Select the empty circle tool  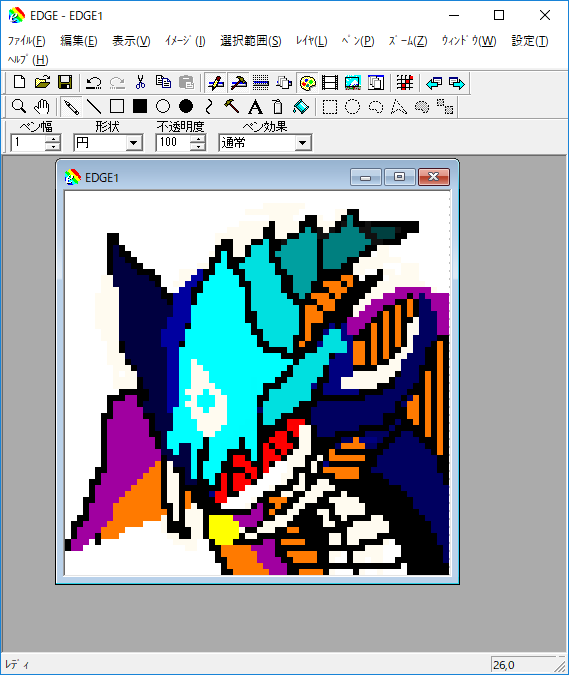tap(163, 106)
